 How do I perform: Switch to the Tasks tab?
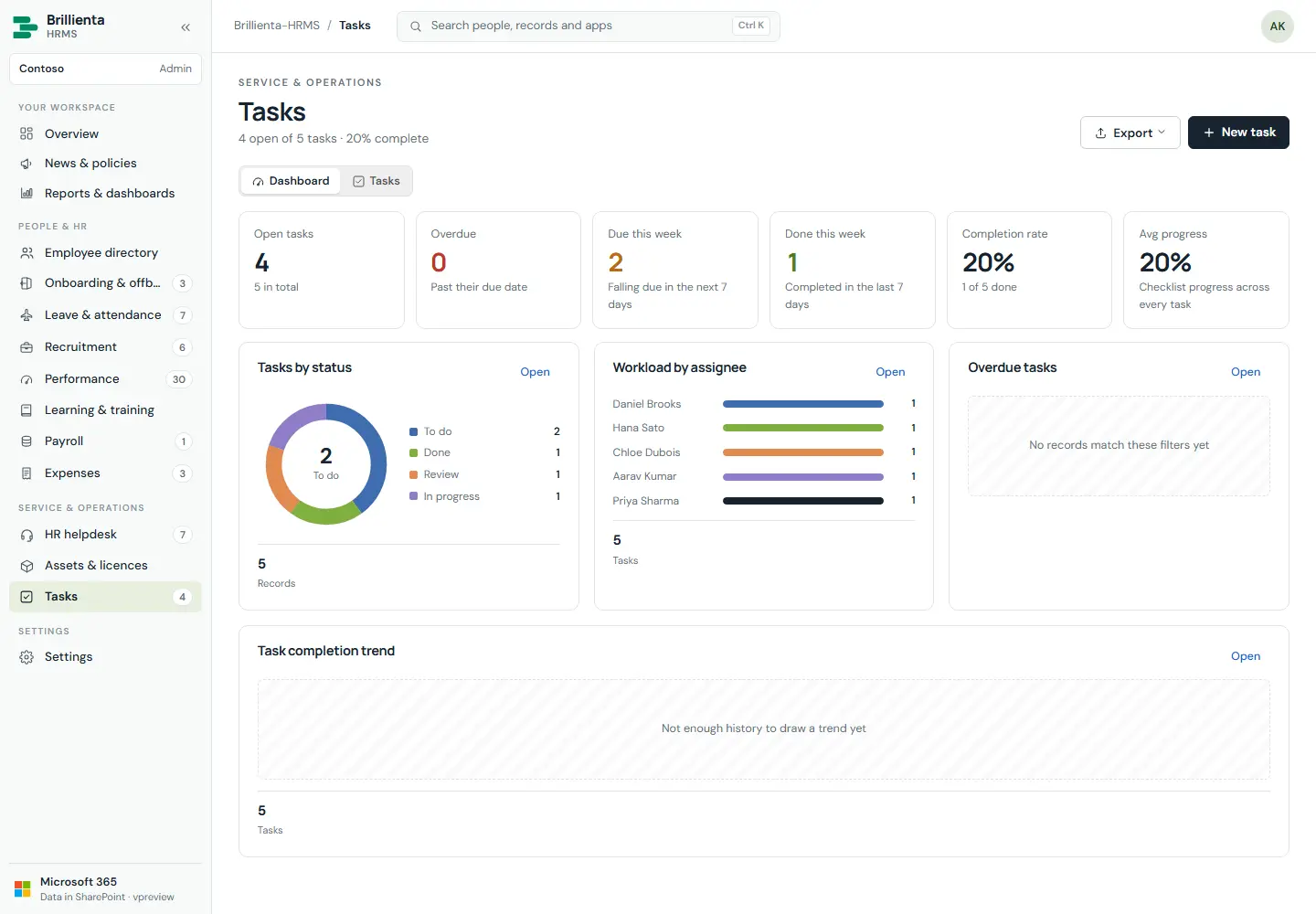click(x=377, y=181)
